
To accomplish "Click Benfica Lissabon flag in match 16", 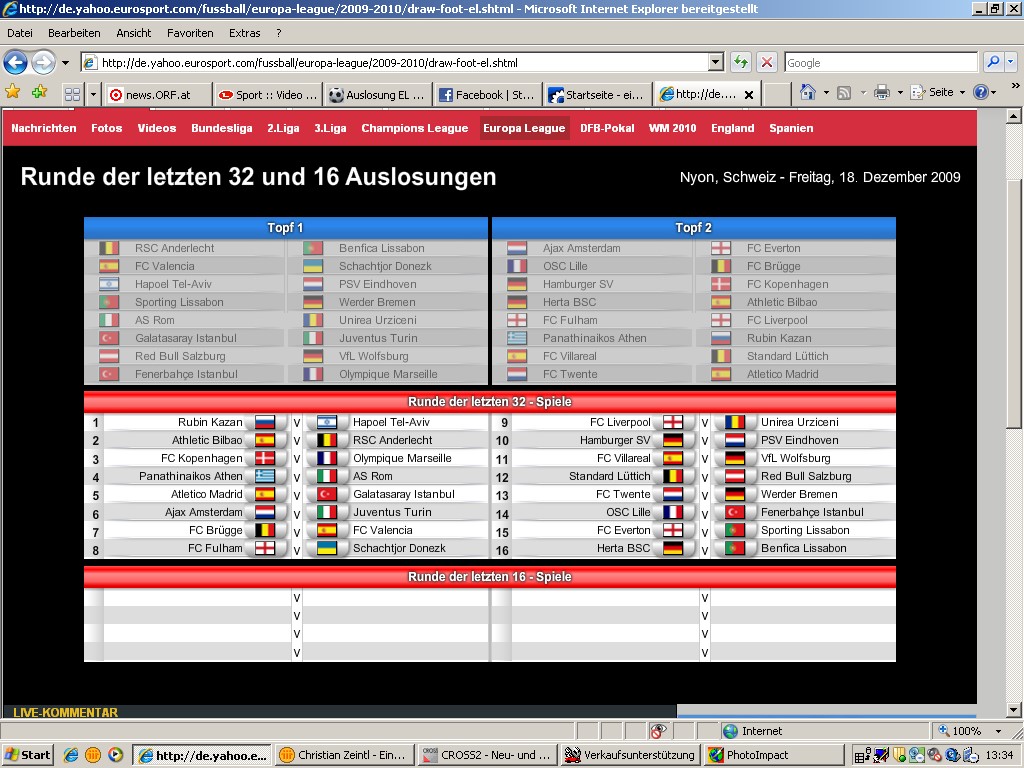I will click(735, 548).
